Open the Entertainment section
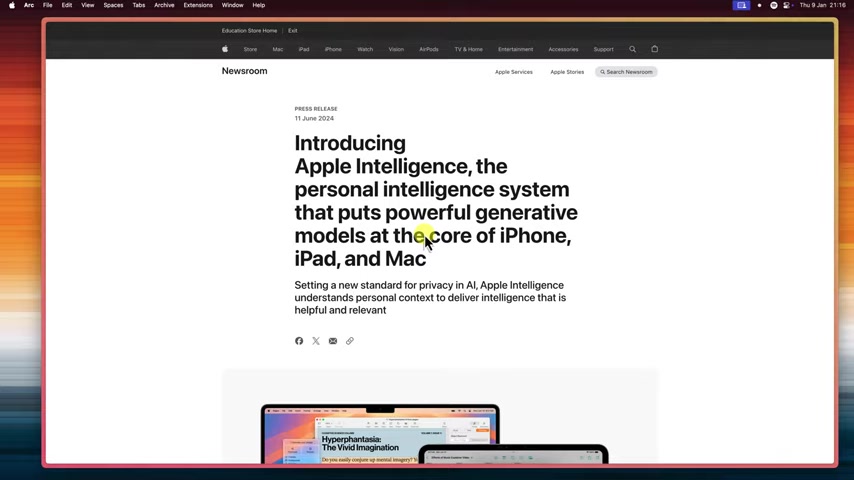854x480 pixels. coord(515,50)
